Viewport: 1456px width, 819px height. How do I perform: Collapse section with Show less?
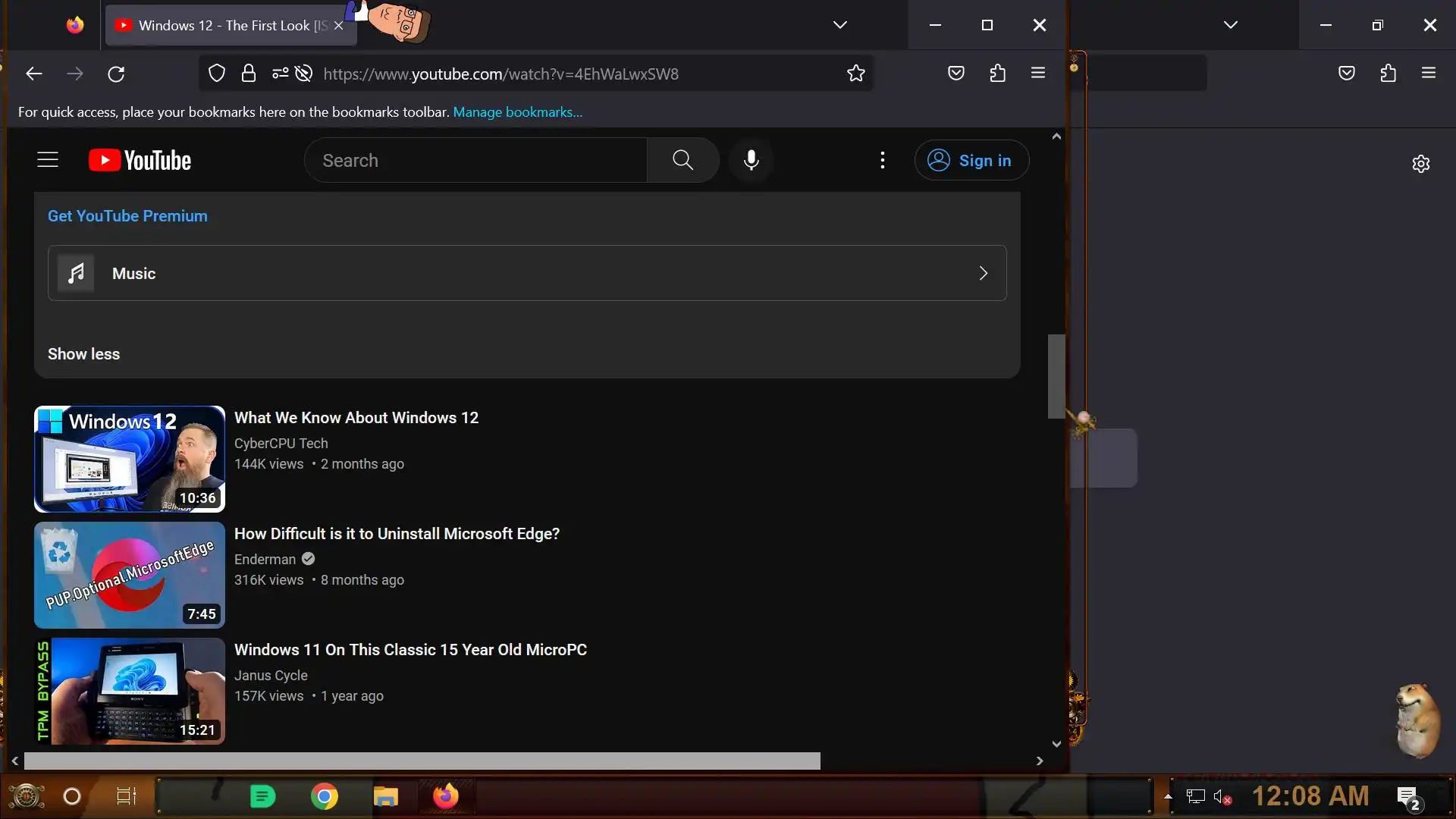pos(83,354)
